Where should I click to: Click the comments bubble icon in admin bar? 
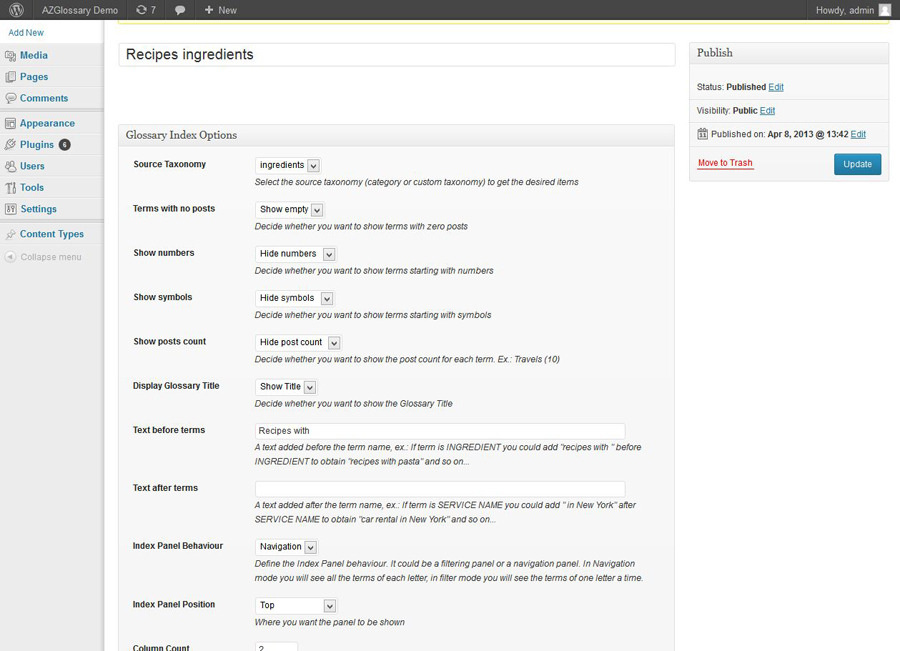180,10
